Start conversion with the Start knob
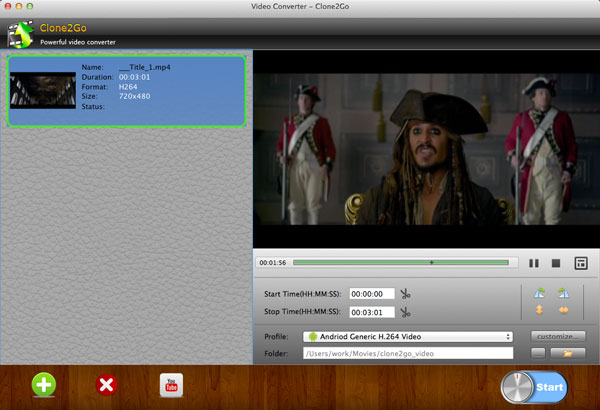Screen dimensions: 600x410 tap(534, 387)
